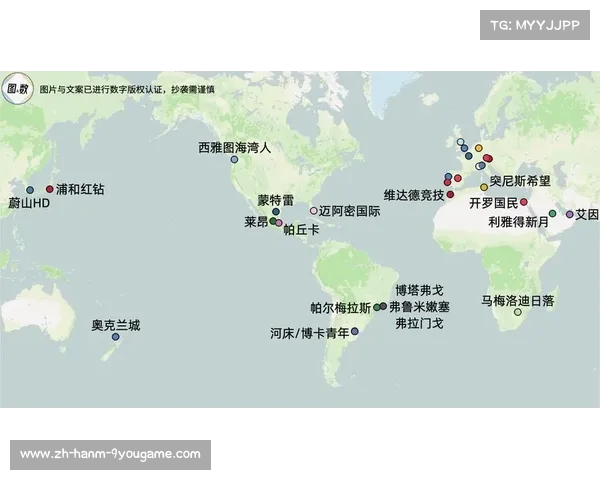
Task: Click the 帕尔梅拉斯 label
Action: point(341,308)
